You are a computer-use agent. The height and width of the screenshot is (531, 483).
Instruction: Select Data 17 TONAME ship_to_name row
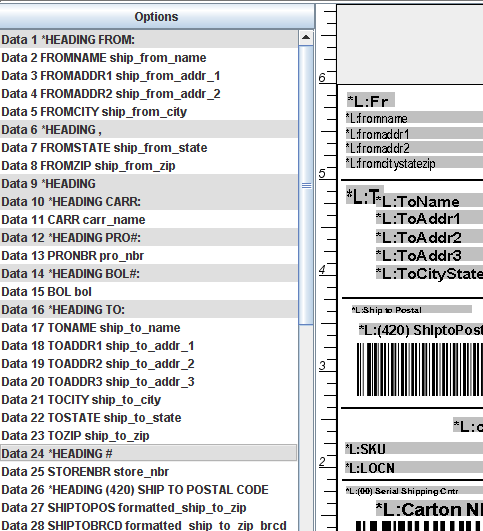[x=149, y=327]
